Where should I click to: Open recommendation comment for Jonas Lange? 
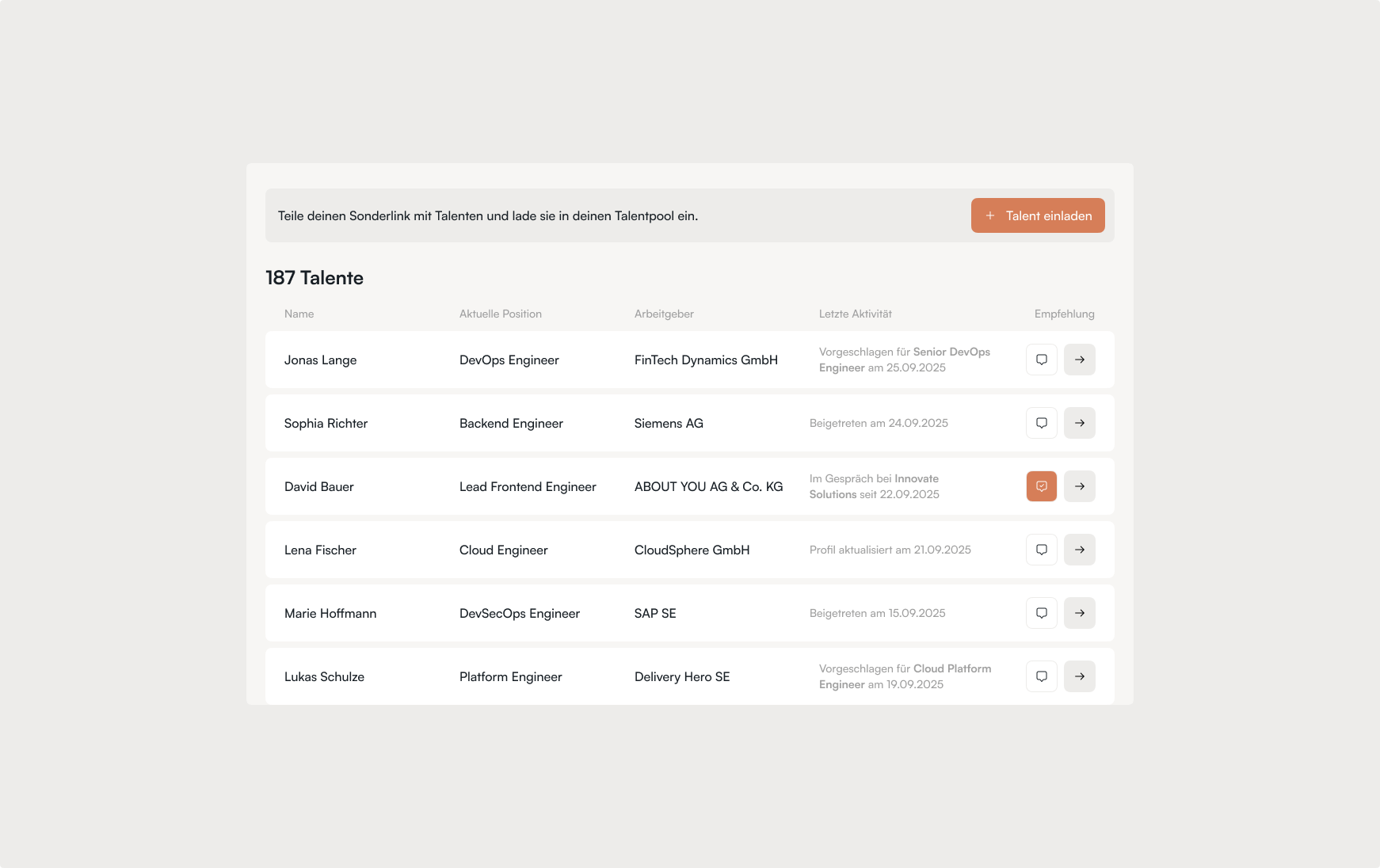pos(1041,360)
